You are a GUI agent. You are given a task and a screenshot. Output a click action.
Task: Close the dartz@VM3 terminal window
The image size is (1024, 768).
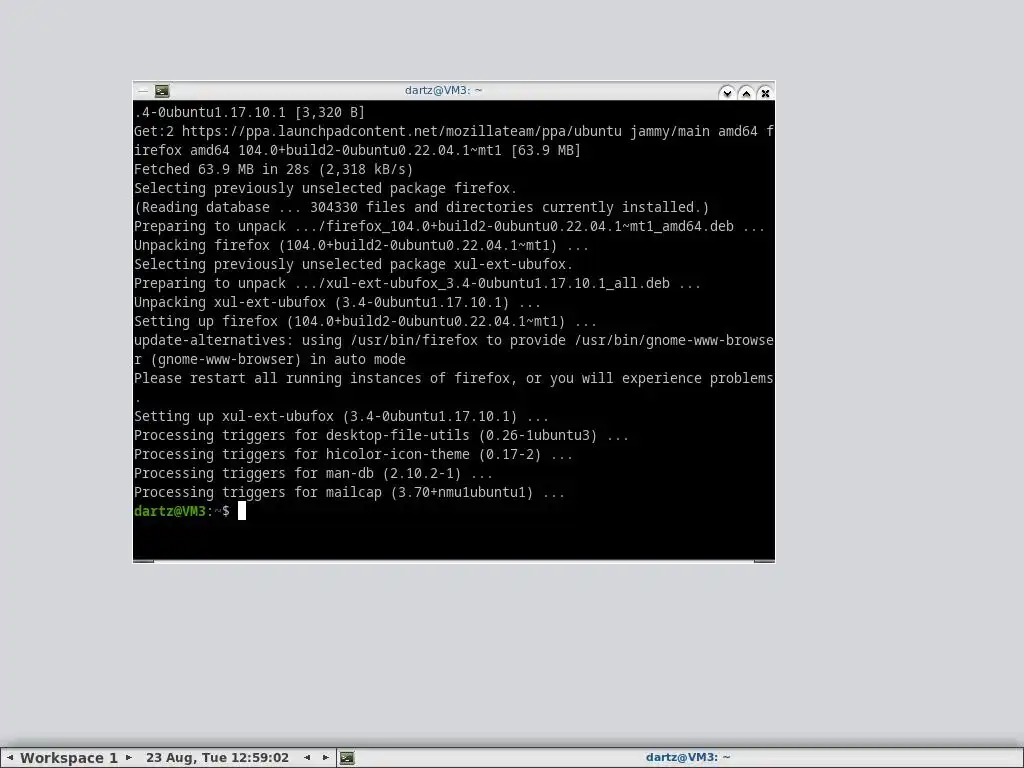765,93
